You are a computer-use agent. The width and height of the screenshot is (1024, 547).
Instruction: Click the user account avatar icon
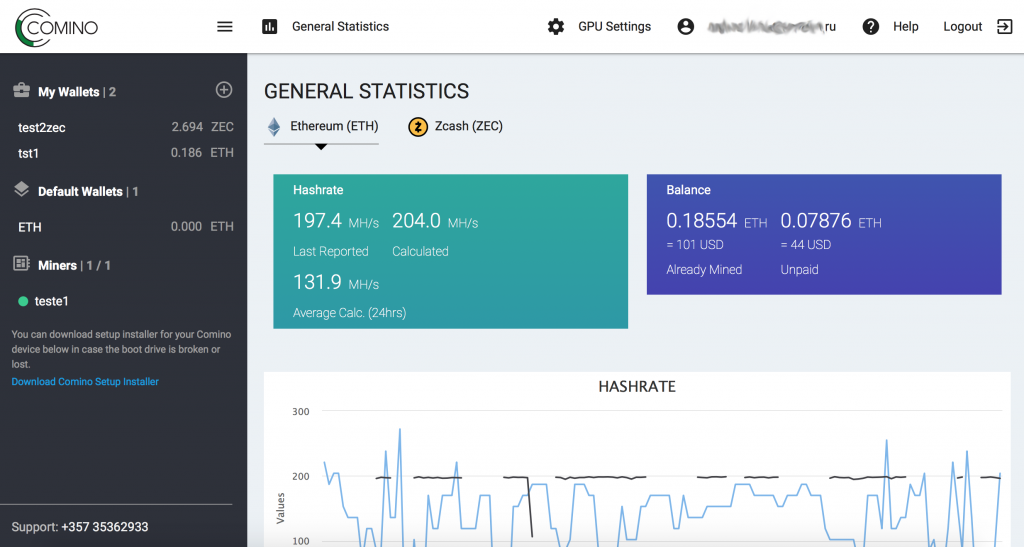click(685, 27)
